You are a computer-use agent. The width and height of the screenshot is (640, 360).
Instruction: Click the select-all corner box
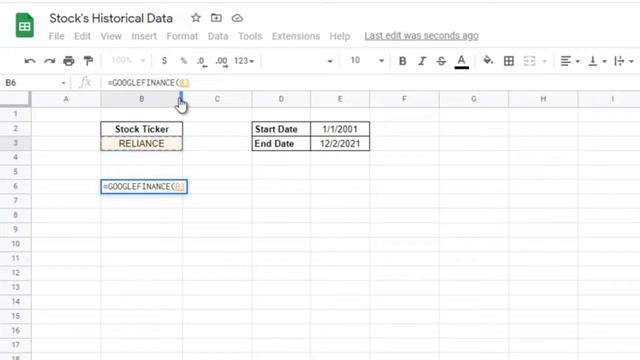[x=15, y=99]
